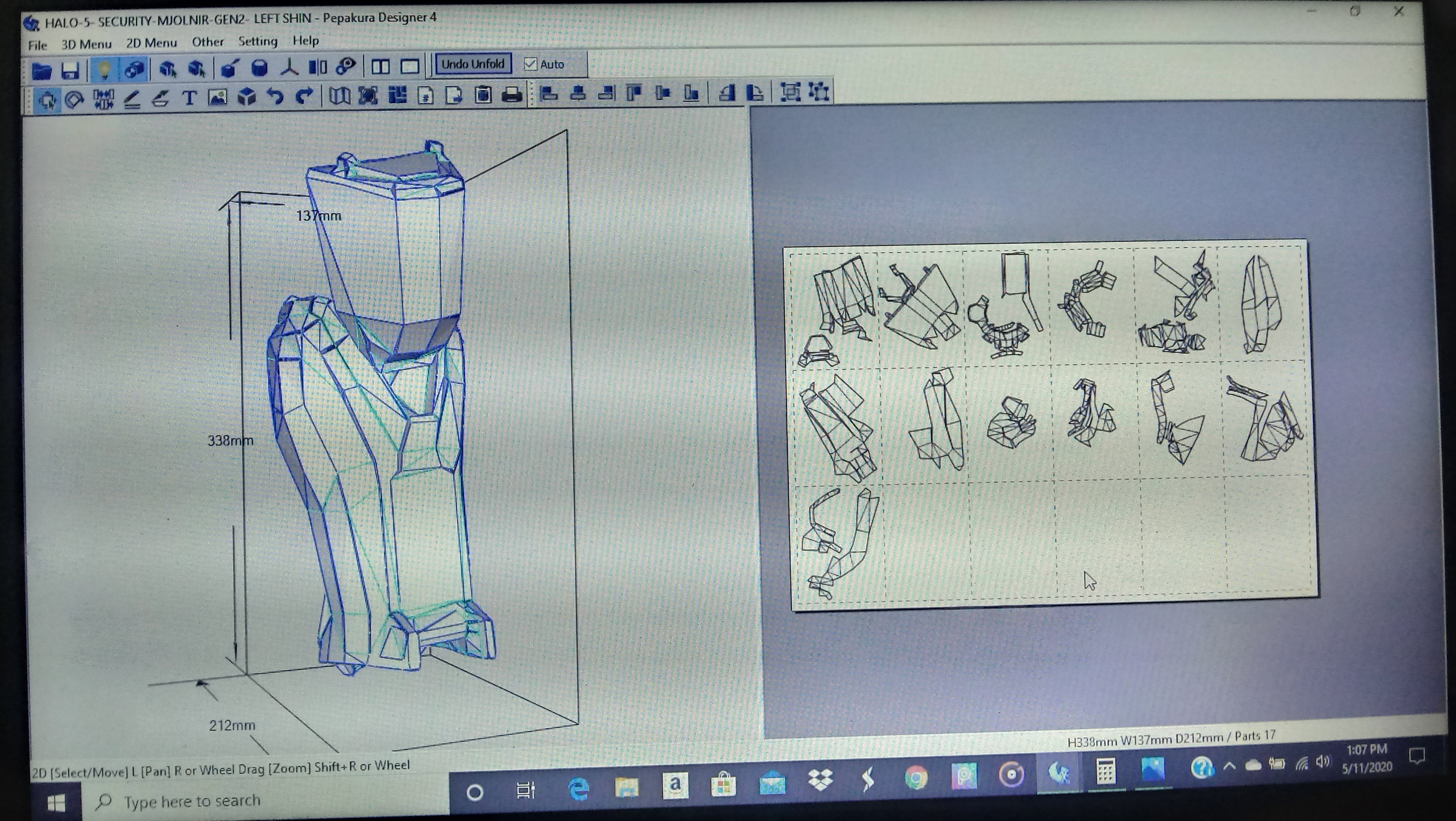1456x821 pixels.
Task: Open Chrome from the taskbar
Action: pos(916,779)
